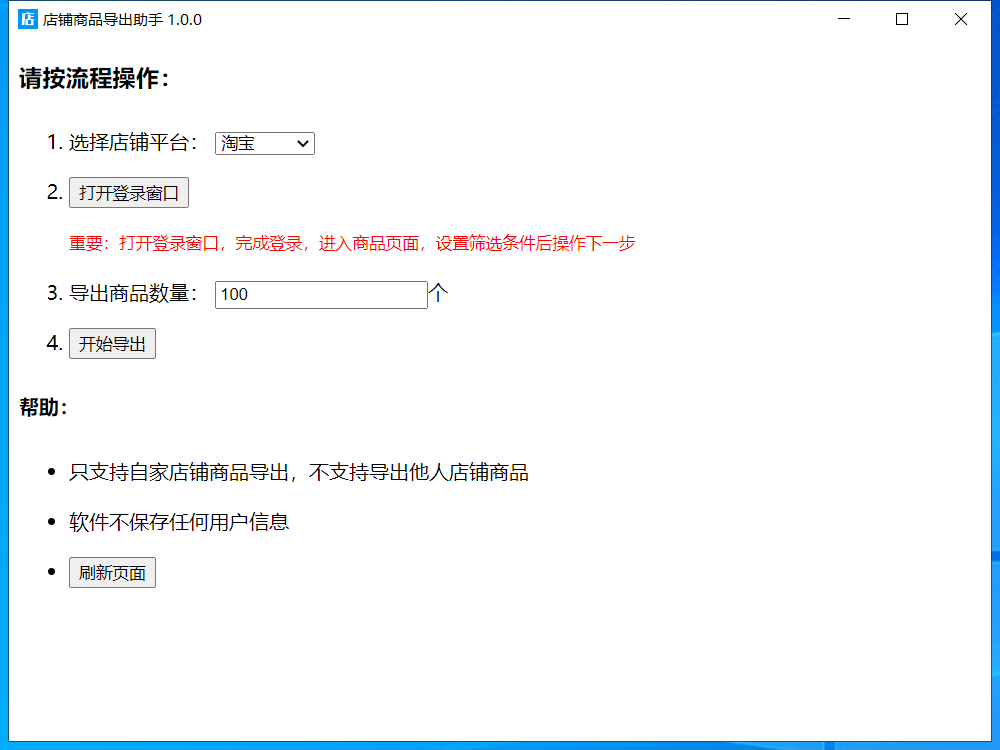Image resolution: width=1000 pixels, height=750 pixels.
Task: Minimize the 店铺商品导出助手 window
Action: coord(844,19)
